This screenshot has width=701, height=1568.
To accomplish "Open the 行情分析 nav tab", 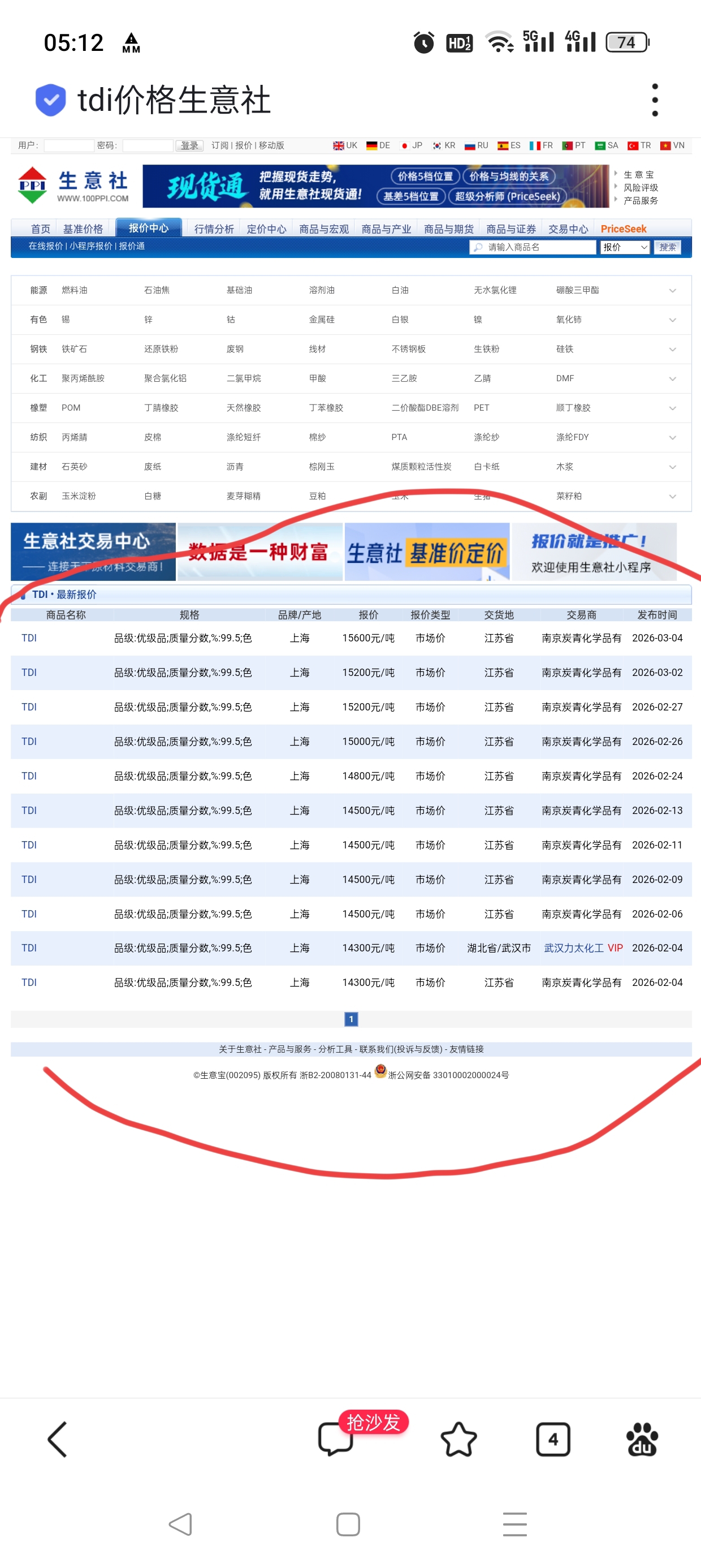I will 214,229.
